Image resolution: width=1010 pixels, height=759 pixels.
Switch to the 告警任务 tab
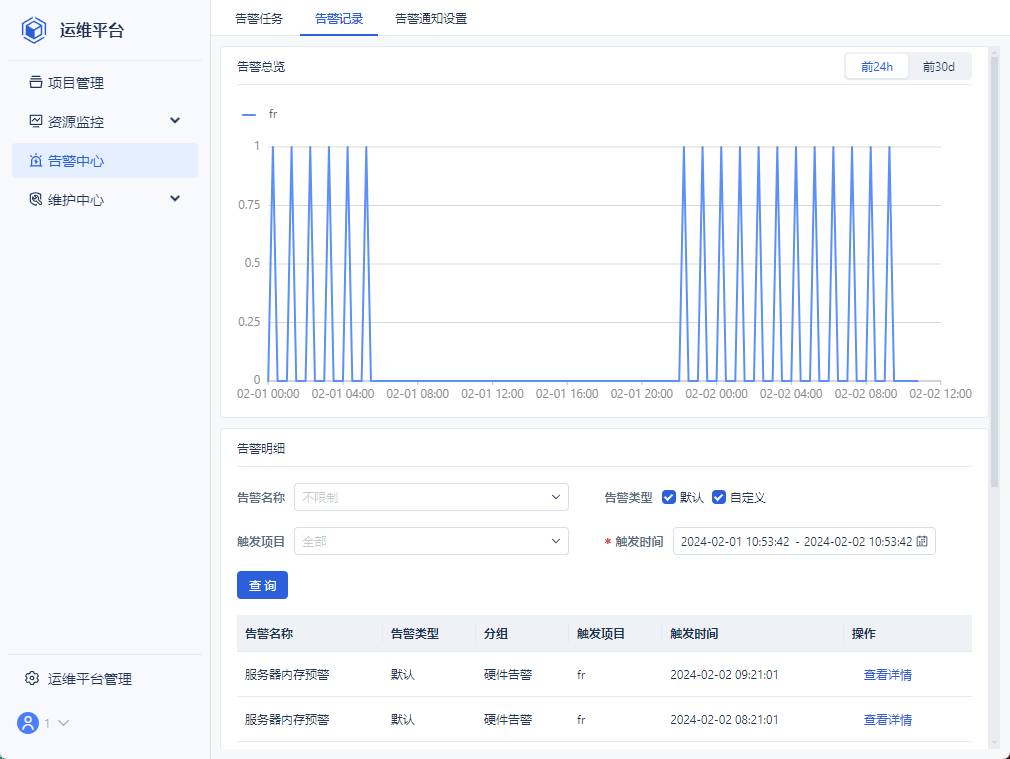[259, 18]
